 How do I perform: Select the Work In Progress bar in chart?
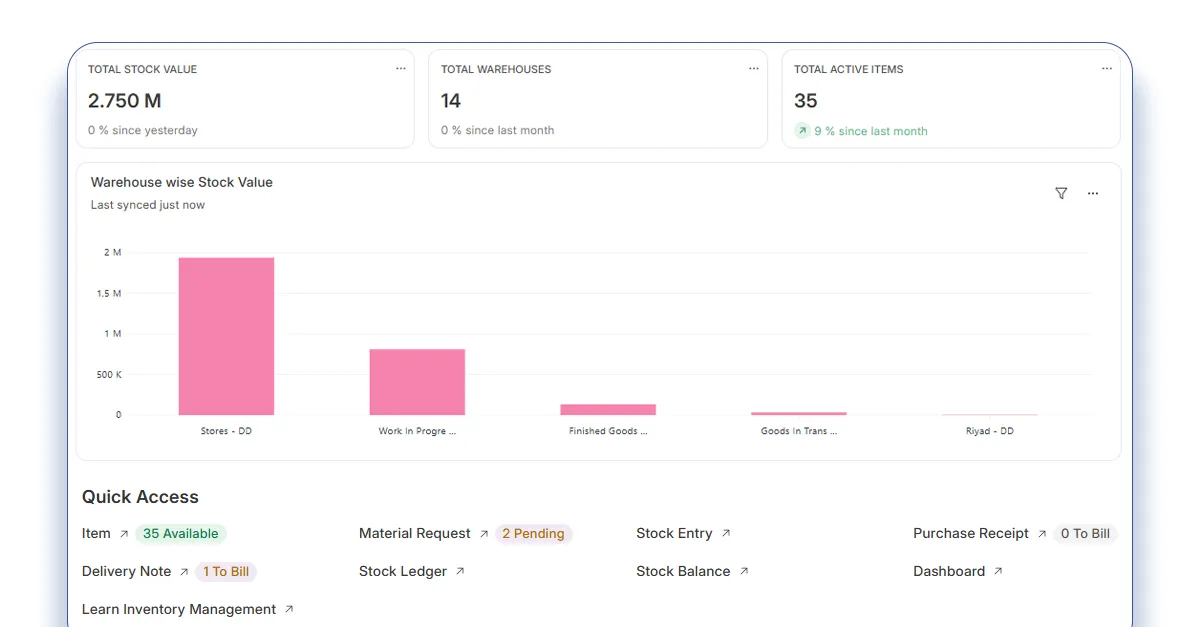pyautogui.click(x=417, y=381)
